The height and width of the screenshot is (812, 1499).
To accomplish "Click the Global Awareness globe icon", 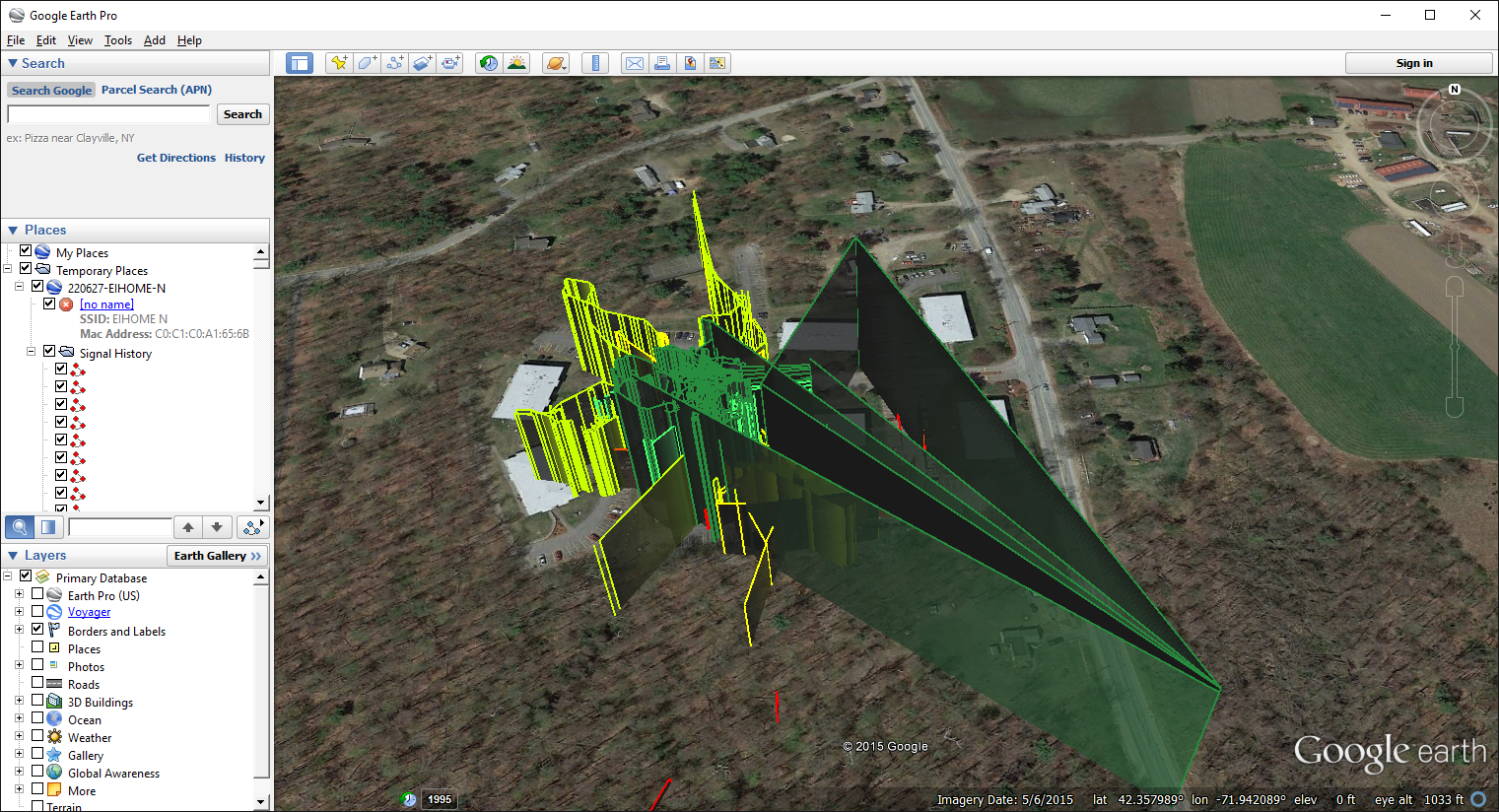I will [55, 773].
